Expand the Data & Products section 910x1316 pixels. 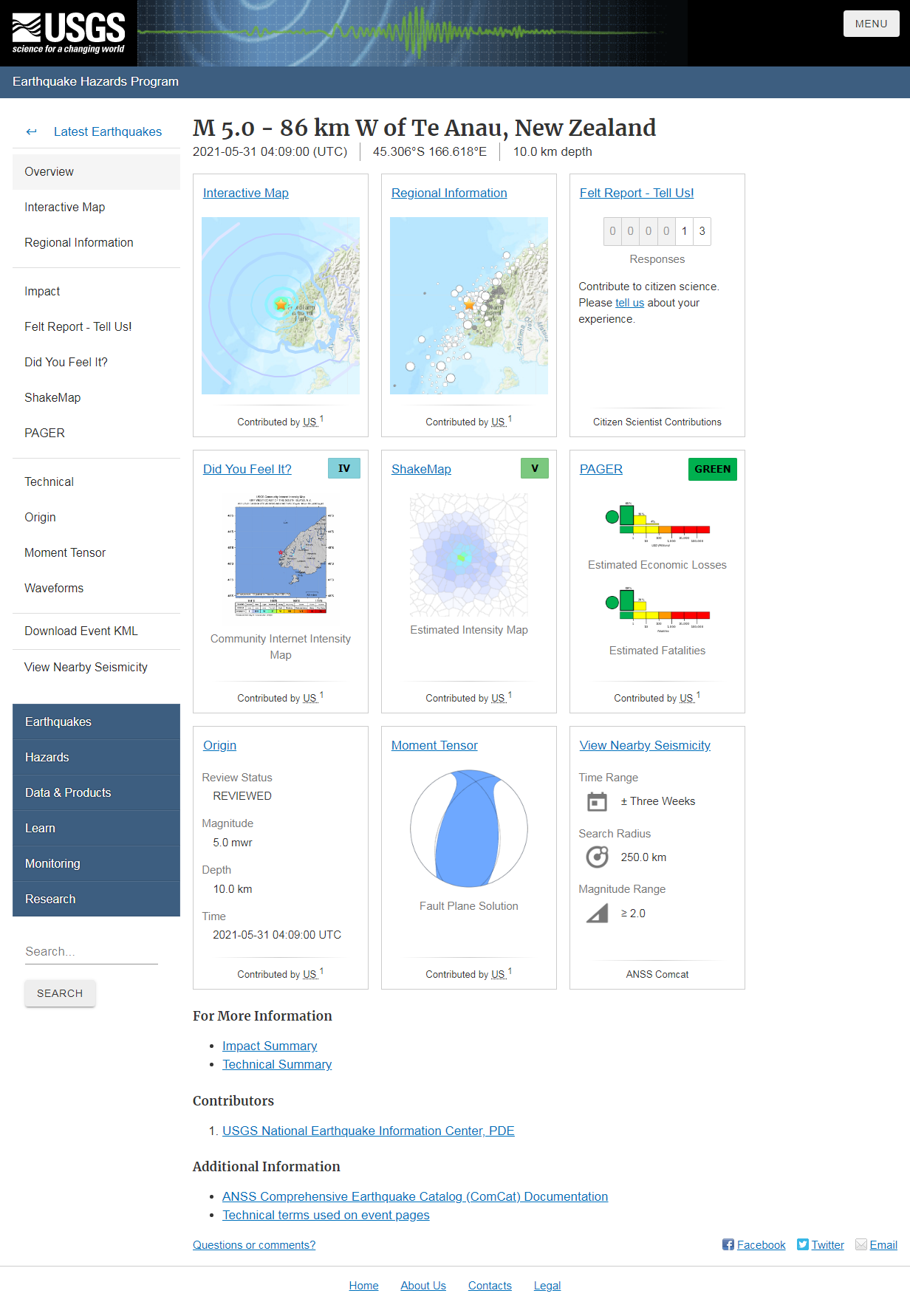(96, 793)
